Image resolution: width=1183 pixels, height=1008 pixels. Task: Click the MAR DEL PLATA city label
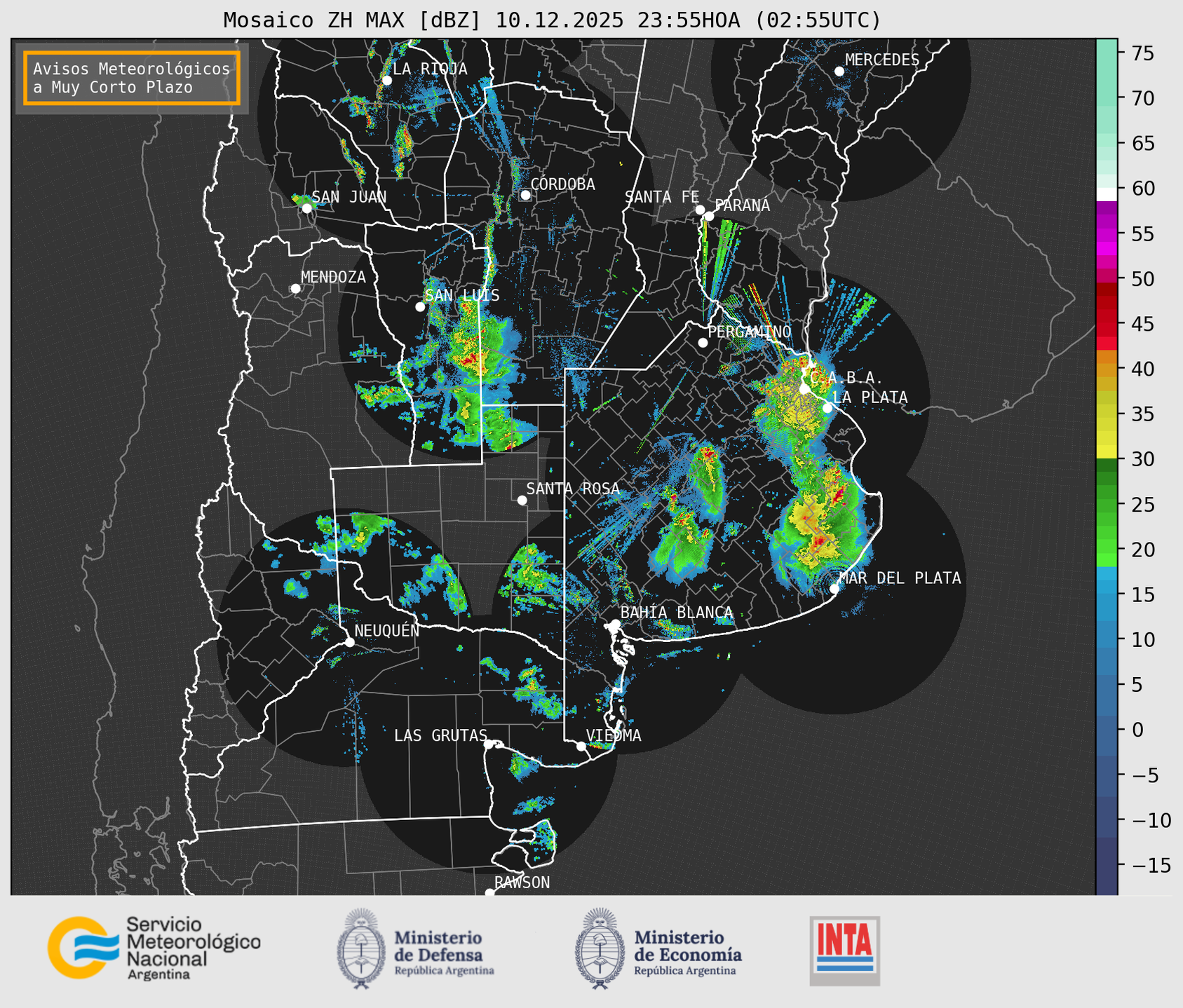coord(900,578)
